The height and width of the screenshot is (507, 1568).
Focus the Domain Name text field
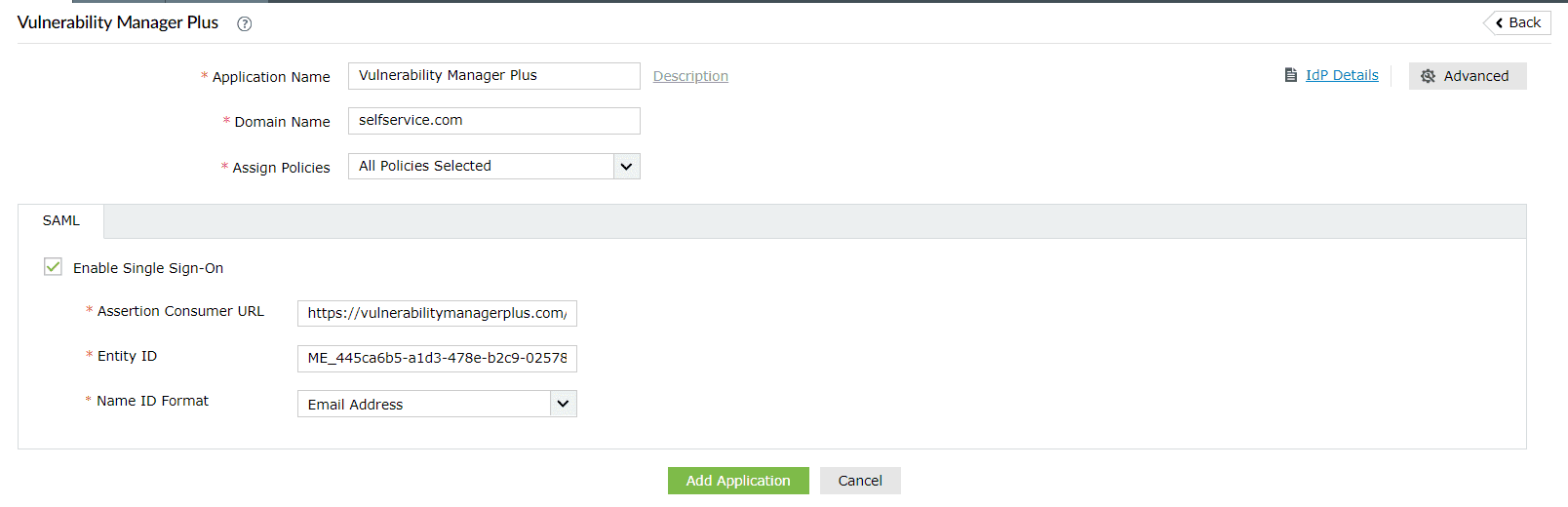tap(493, 121)
